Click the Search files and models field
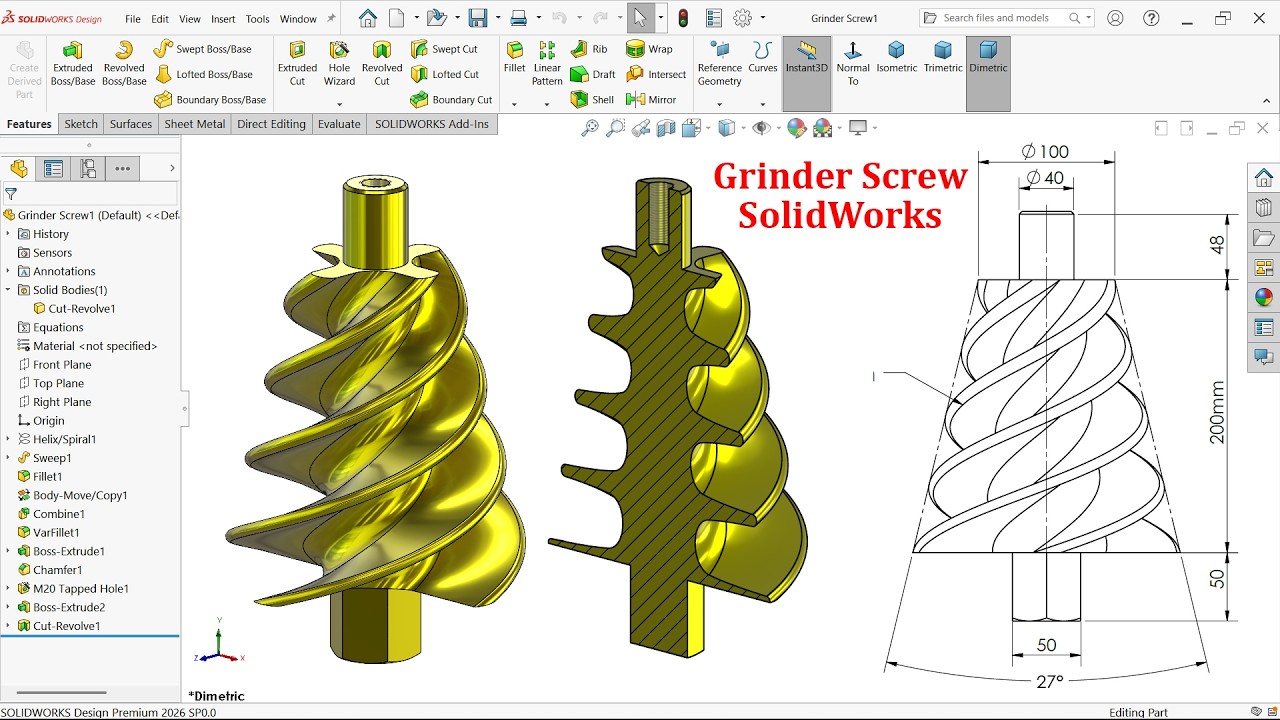Image resolution: width=1280 pixels, height=720 pixels. coord(1007,18)
